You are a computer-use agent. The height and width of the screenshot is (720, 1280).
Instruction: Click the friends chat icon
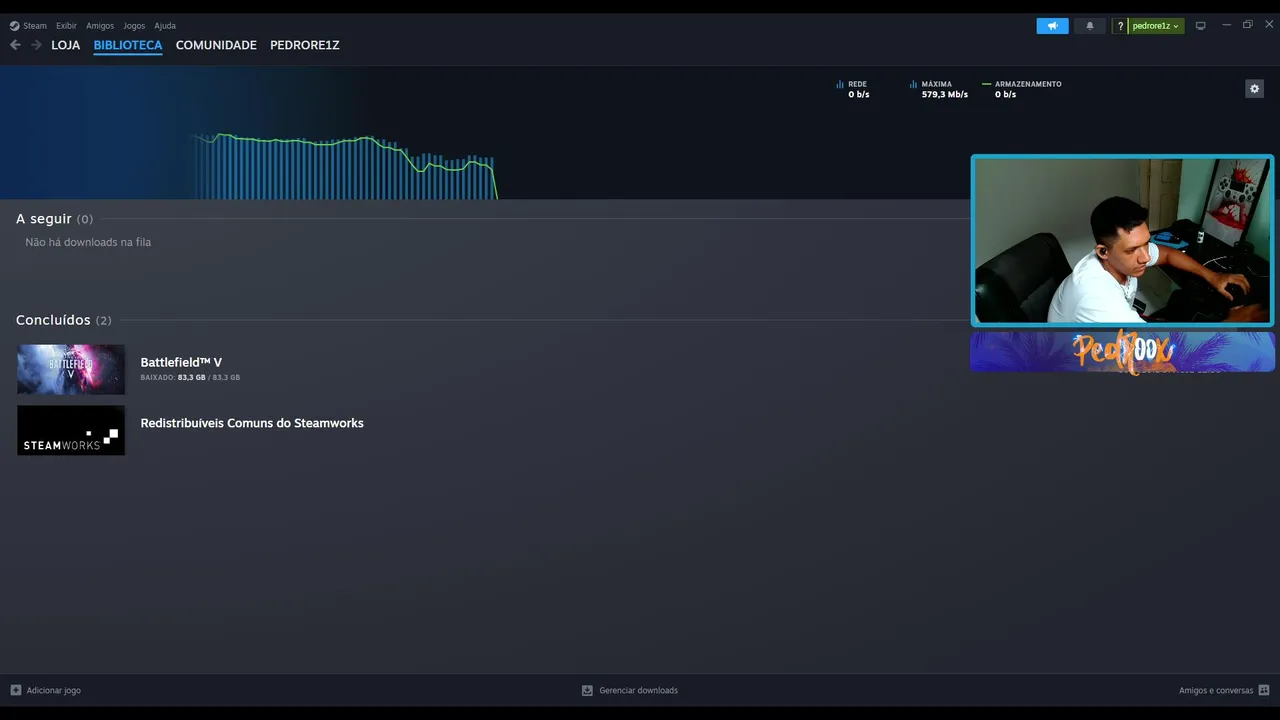[1264, 690]
